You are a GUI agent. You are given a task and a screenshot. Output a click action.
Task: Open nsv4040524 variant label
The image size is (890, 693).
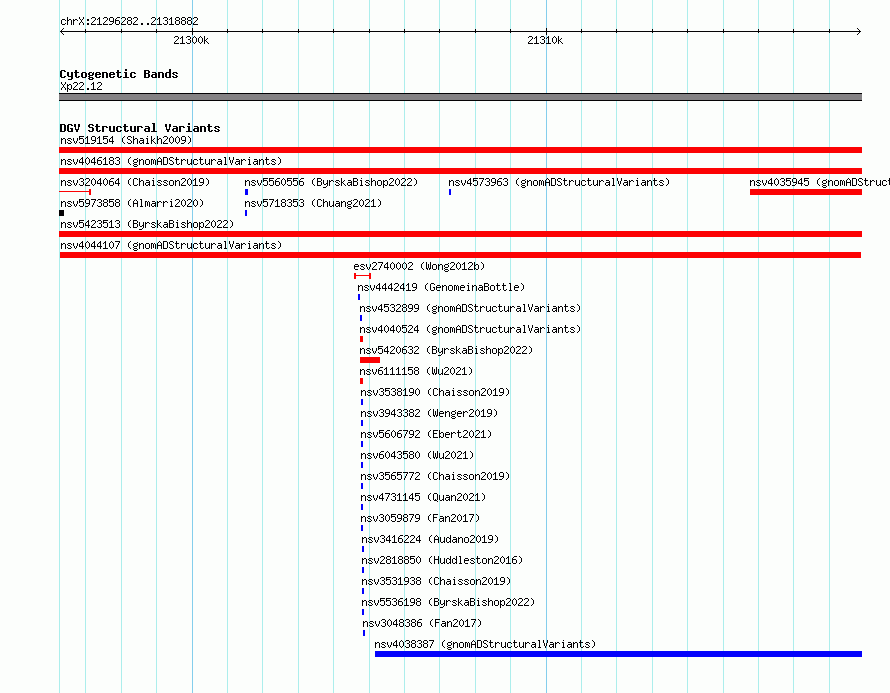tap(470, 329)
